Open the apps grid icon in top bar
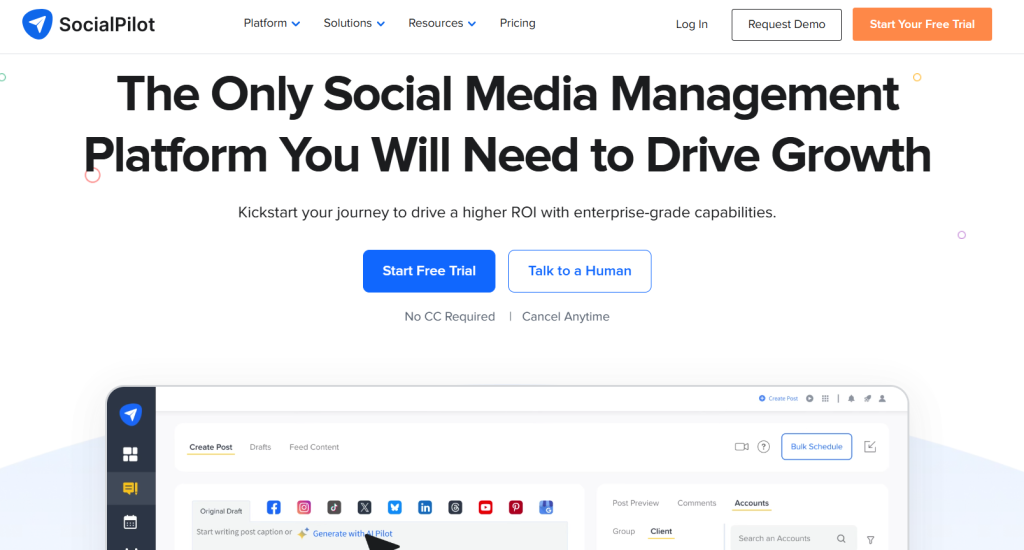Viewport: 1024px width, 550px height. 825,398
